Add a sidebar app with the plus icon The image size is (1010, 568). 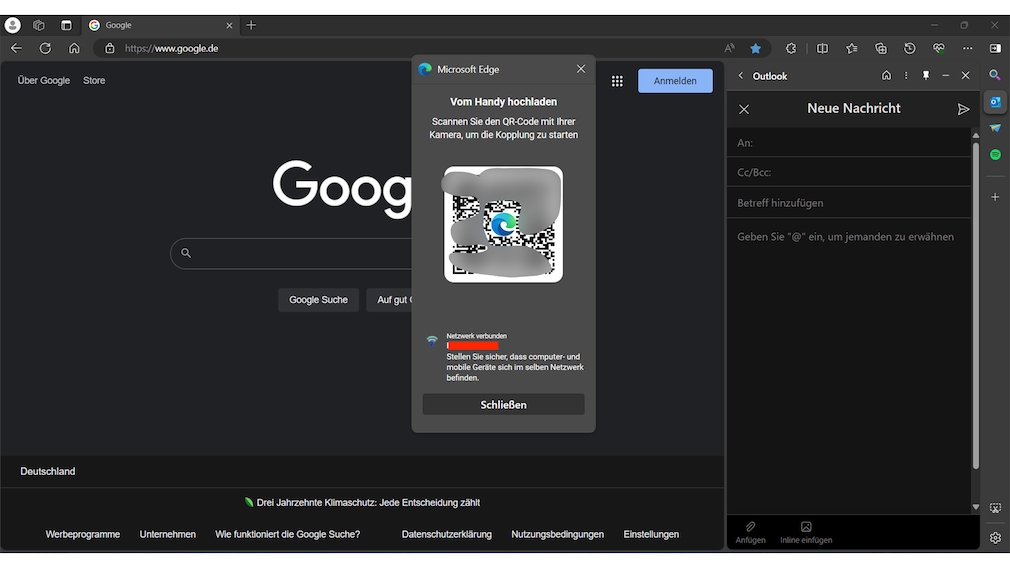click(x=995, y=197)
